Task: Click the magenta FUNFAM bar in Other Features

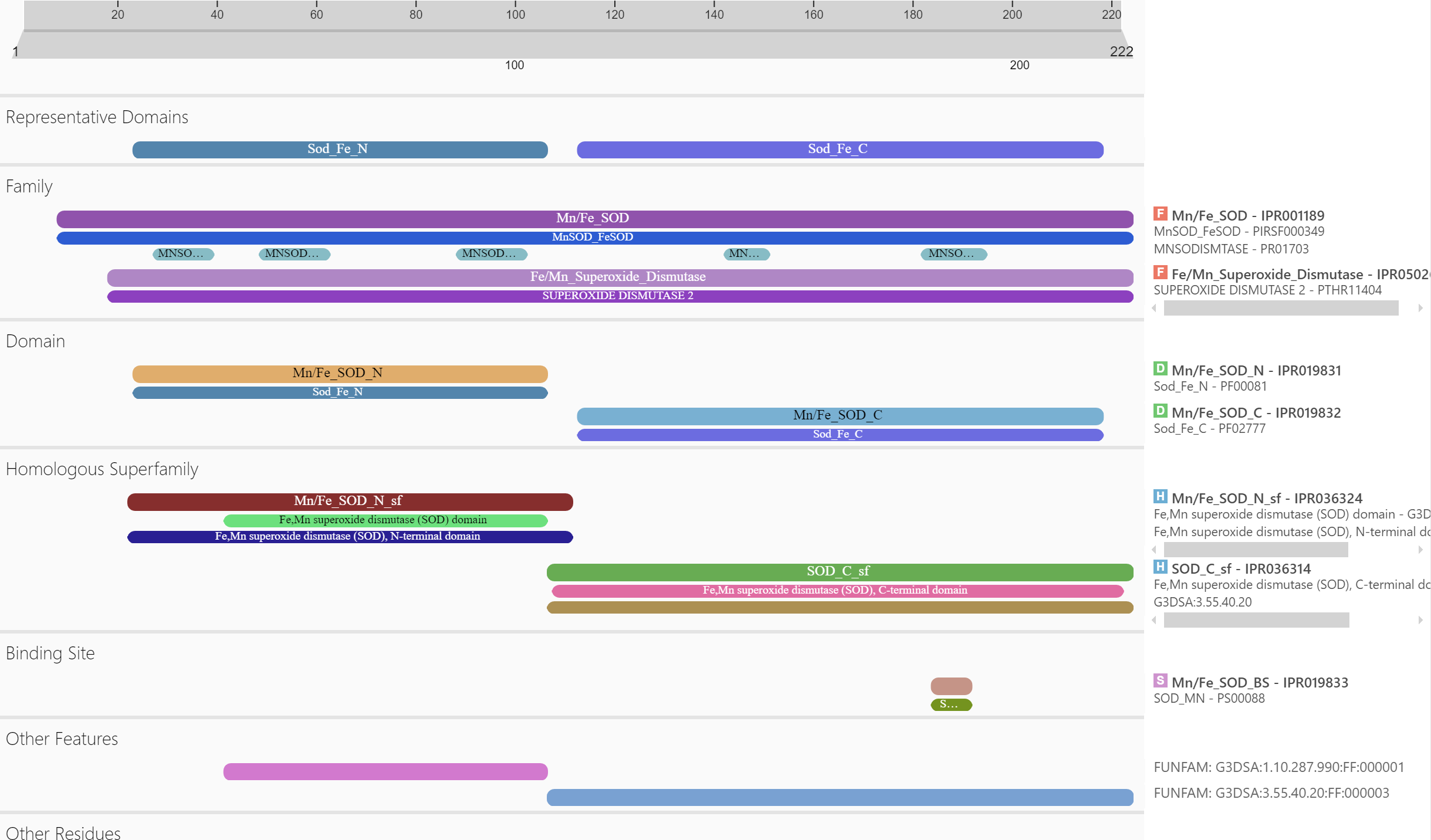Action: tap(385, 771)
